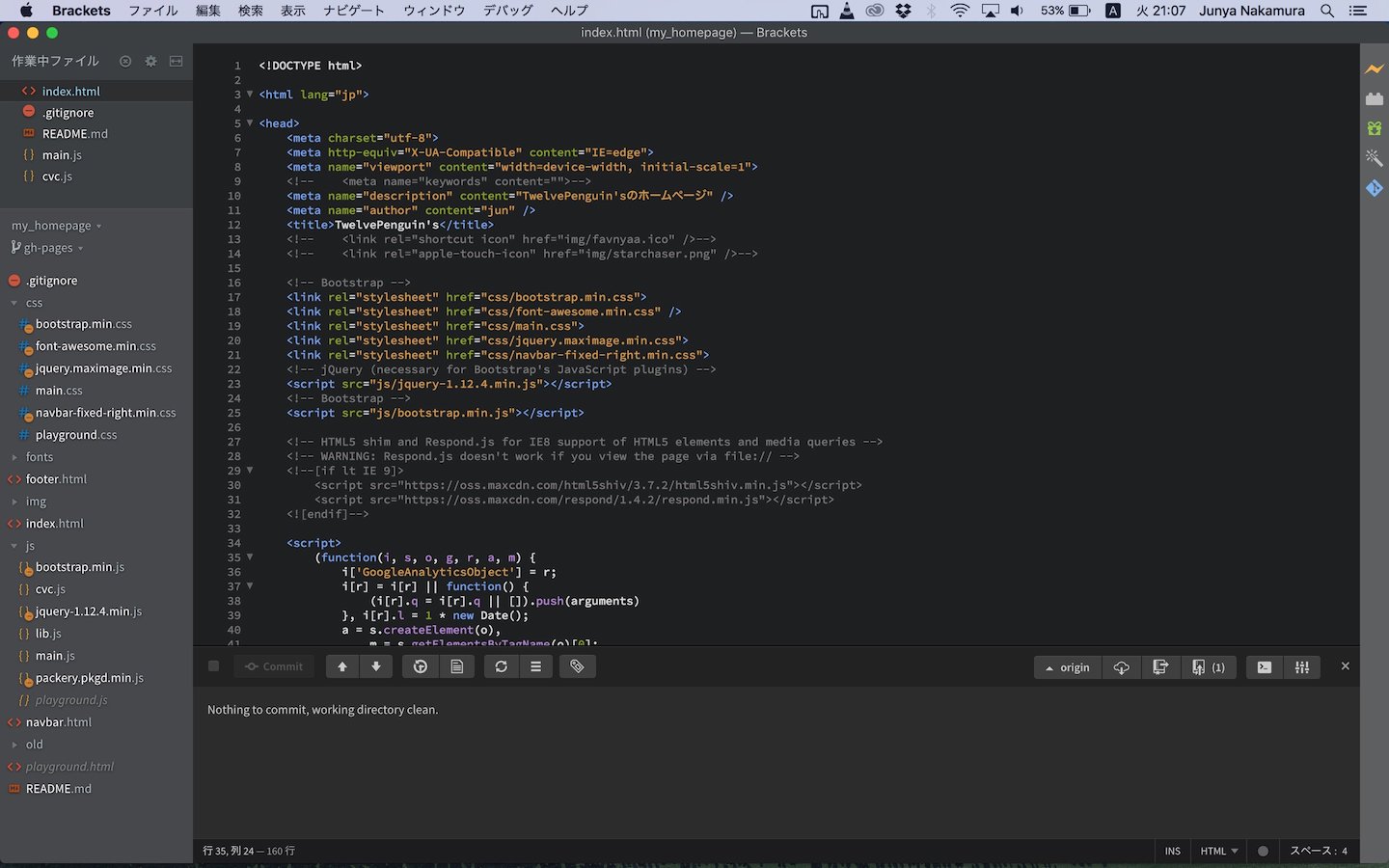
Task: Open Git settings sliders icon
Action: pos(1302,667)
